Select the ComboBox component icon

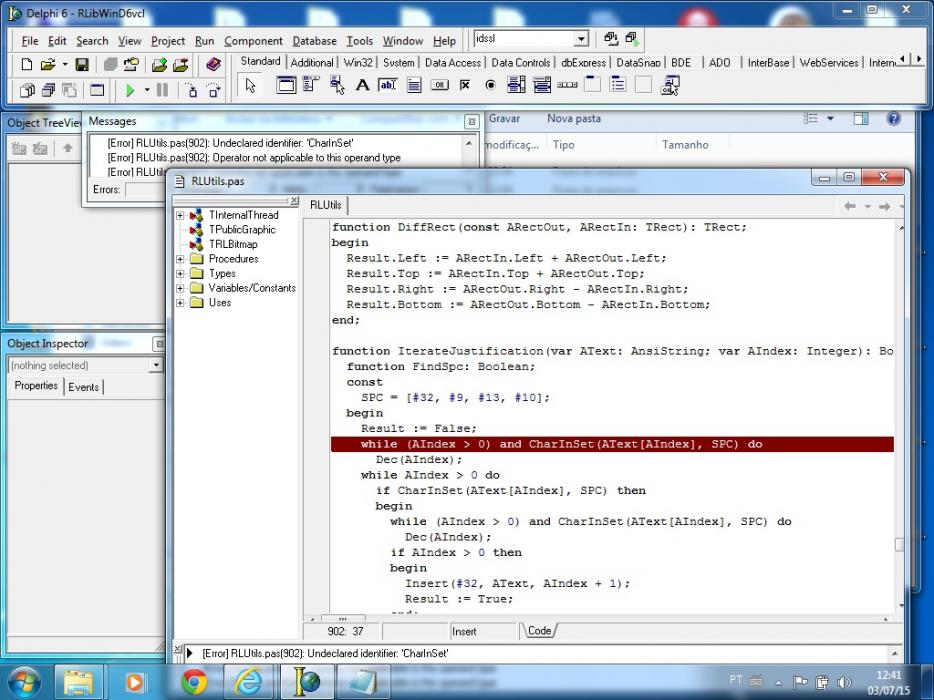pos(541,85)
